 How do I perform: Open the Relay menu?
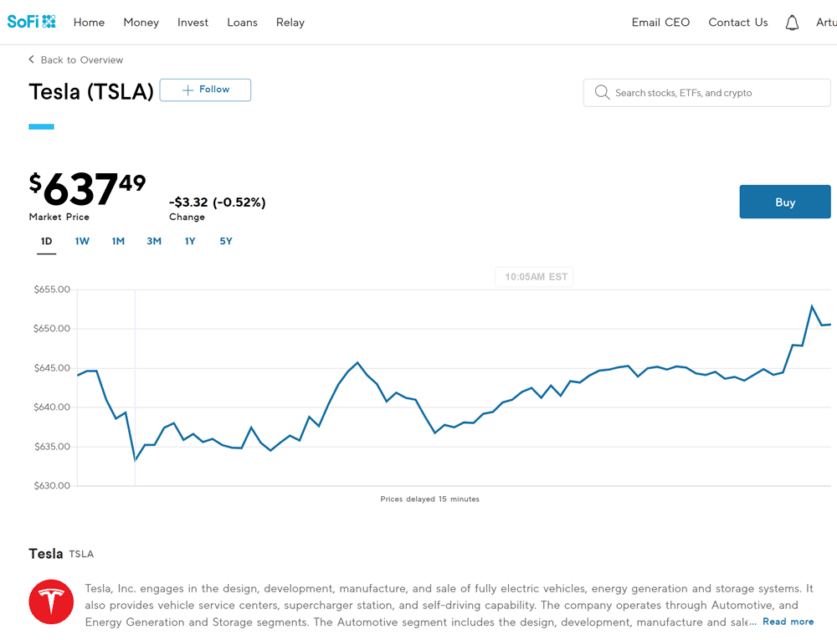290,22
